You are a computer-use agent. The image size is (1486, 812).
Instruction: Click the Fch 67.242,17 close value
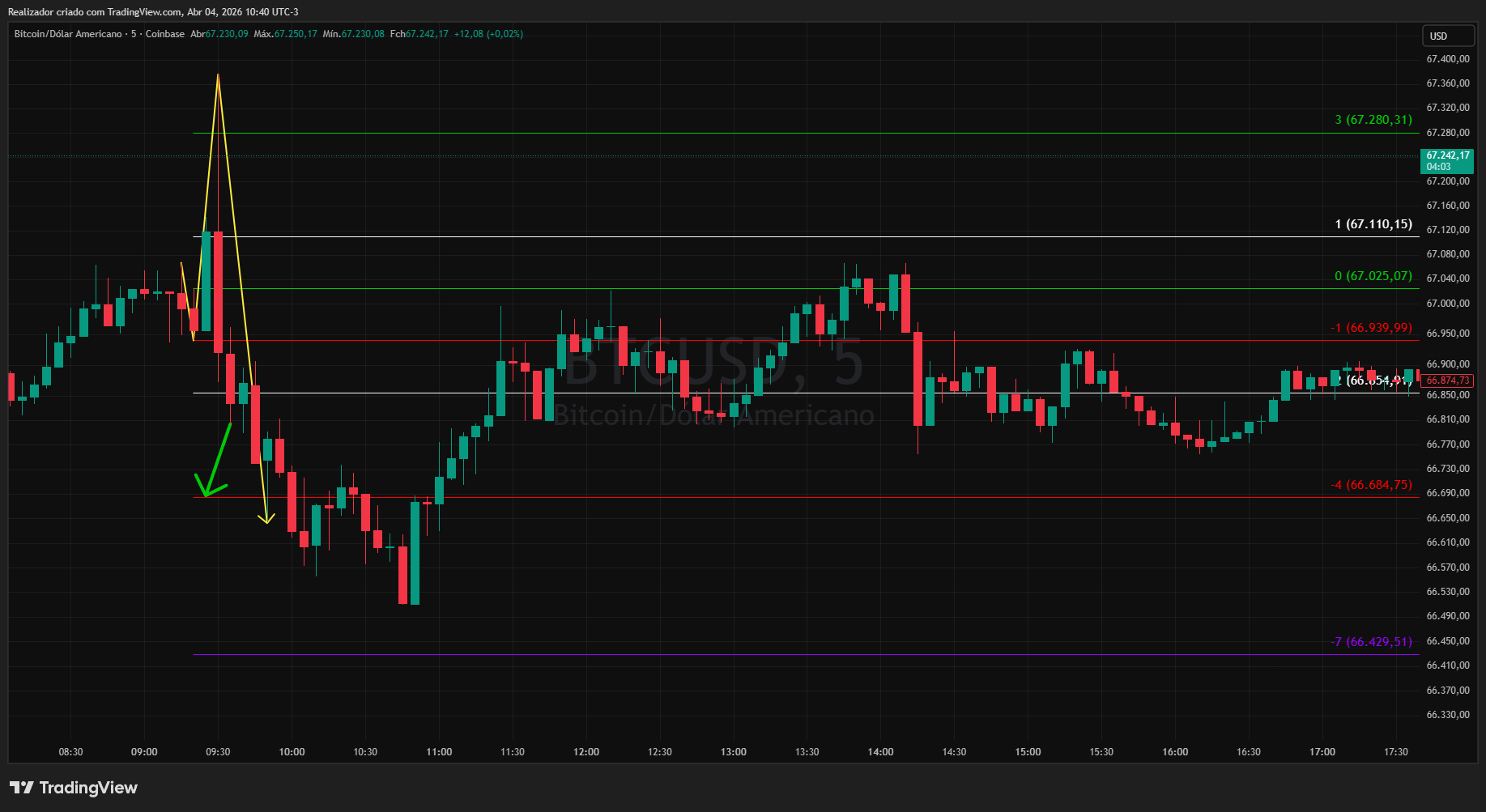click(x=419, y=34)
